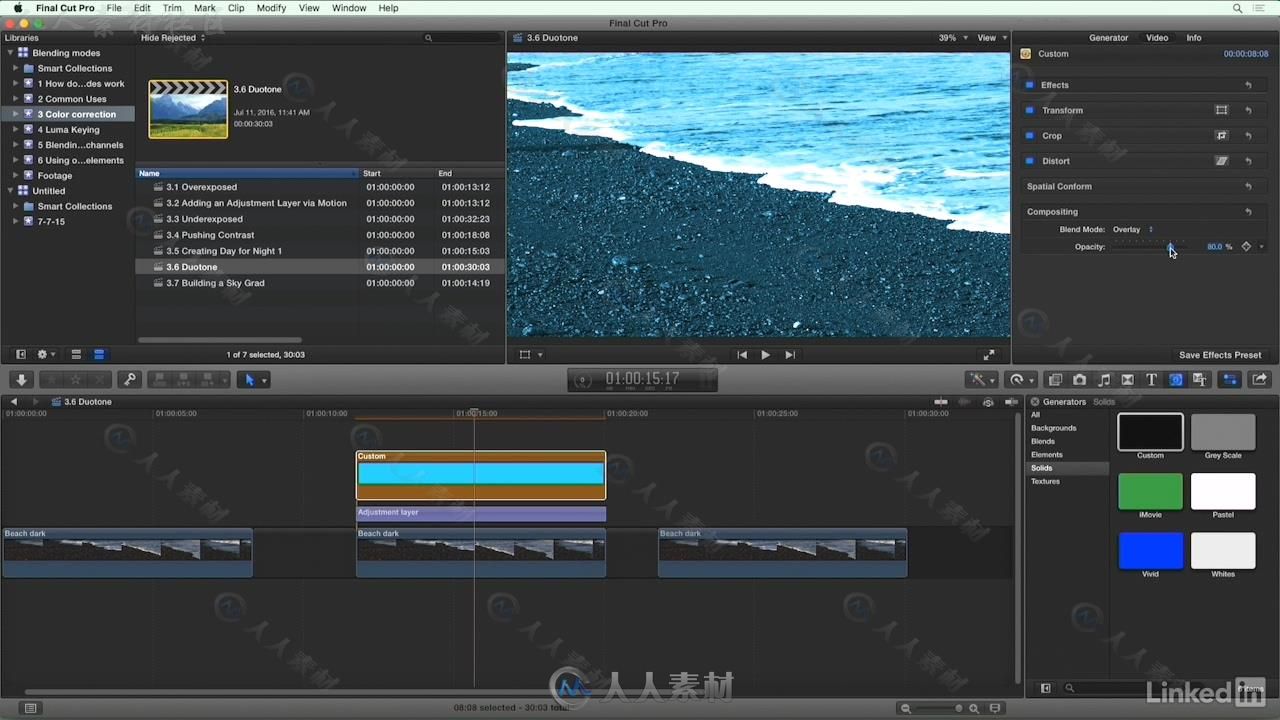Open the Titles Browser T icon
This screenshot has width=1280, height=720.
pos(1151,380)
